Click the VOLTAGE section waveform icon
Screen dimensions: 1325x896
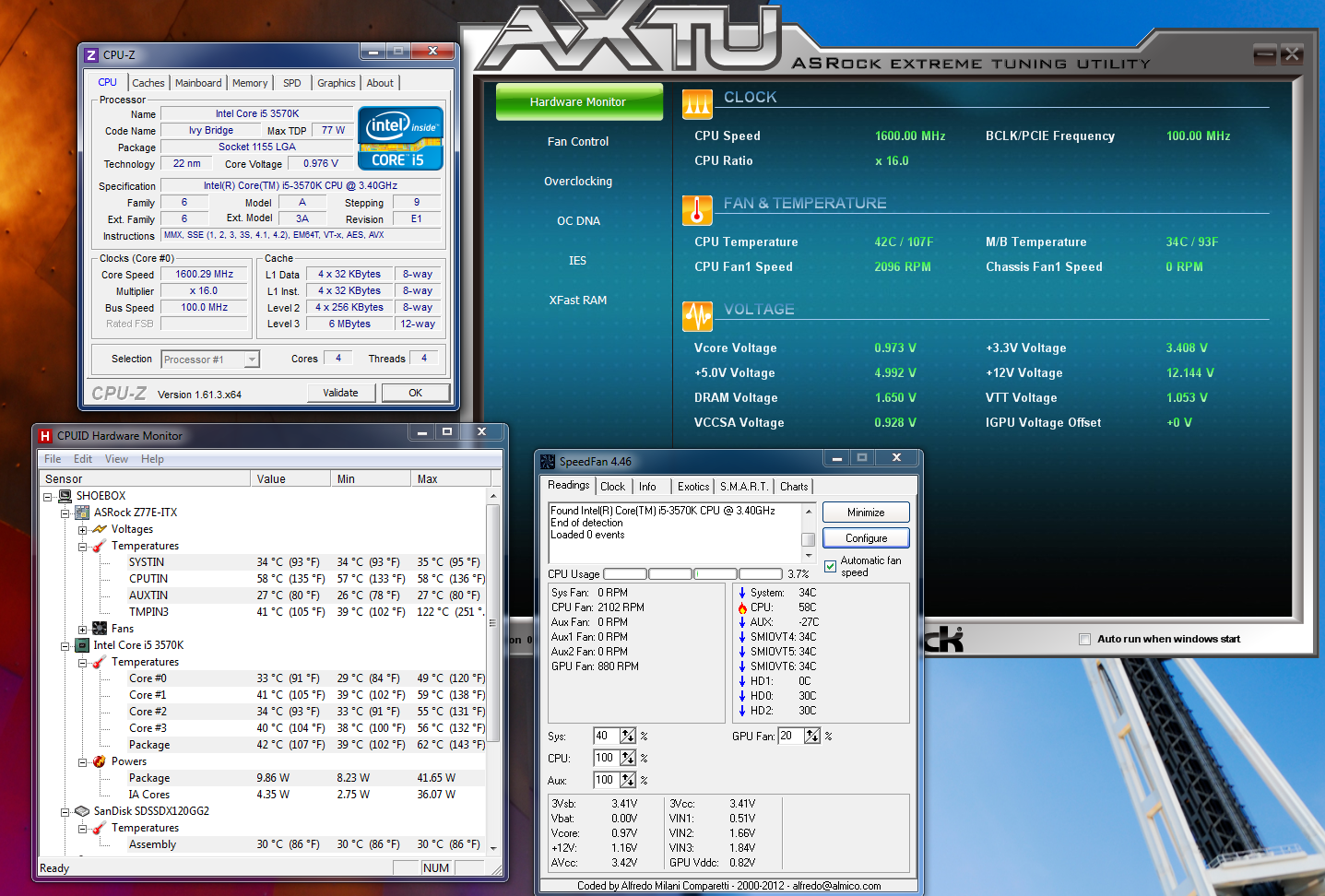coord(697,316)
